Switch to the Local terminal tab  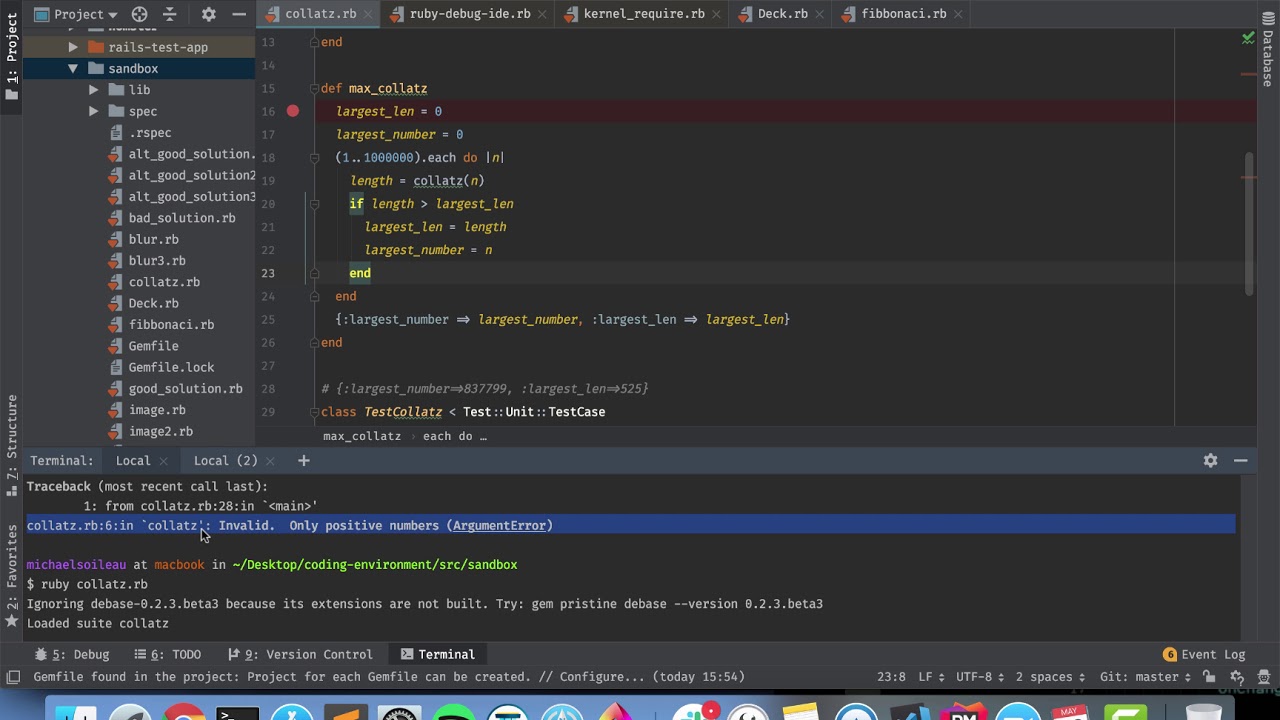pyautogui.click(x=133, y=461)
